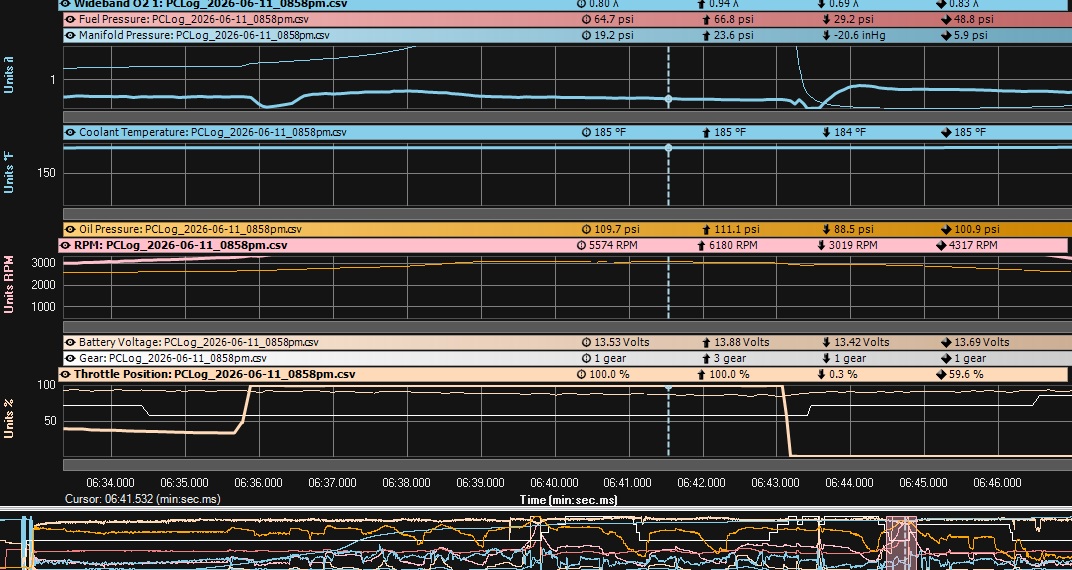This screenshot has width=1072, height=570.
Task: Click the max arrow icon beside 111.1 psi
Action: coord(706,229)
